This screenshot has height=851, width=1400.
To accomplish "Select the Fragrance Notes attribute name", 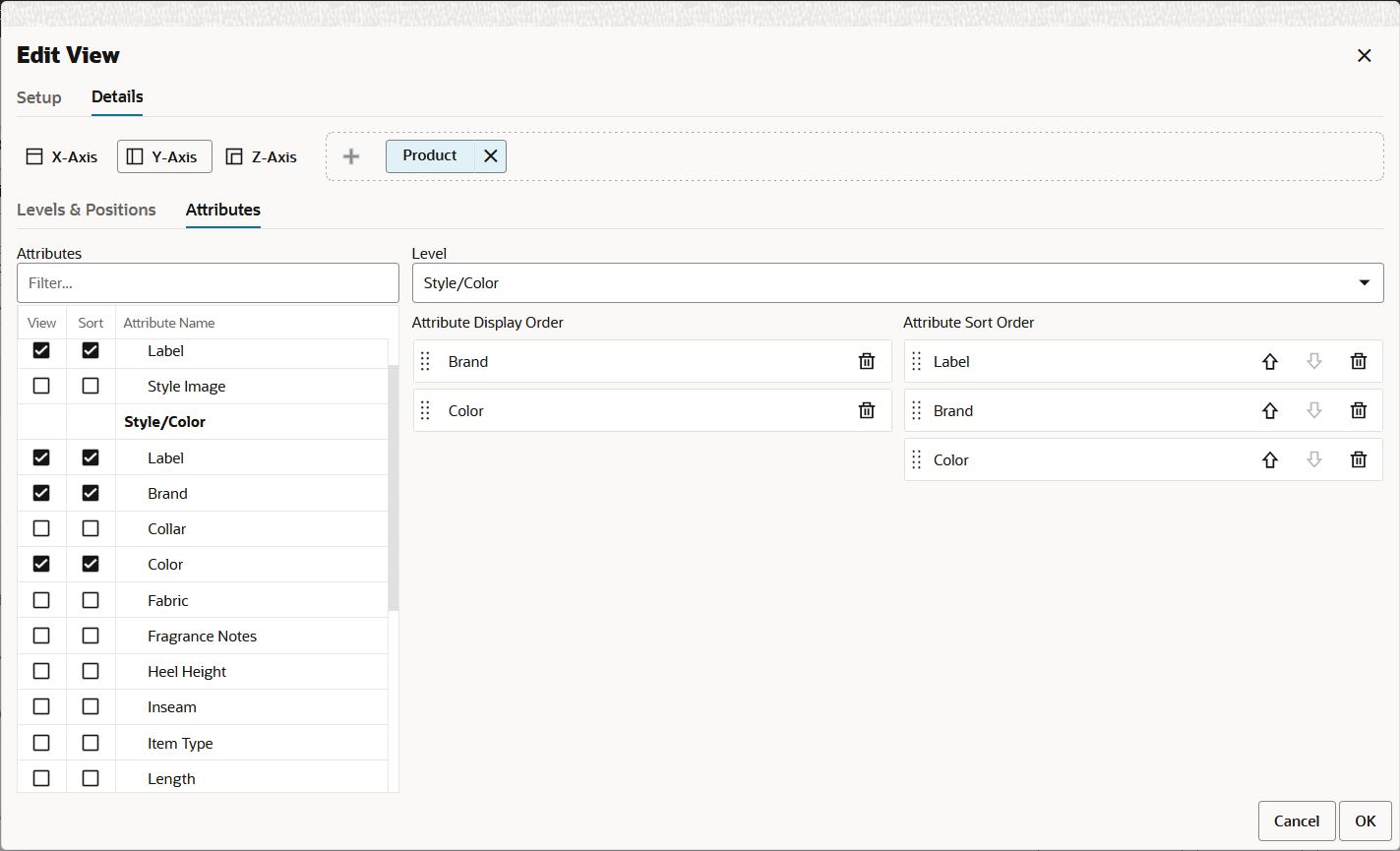I will click(x=203, y=636).
